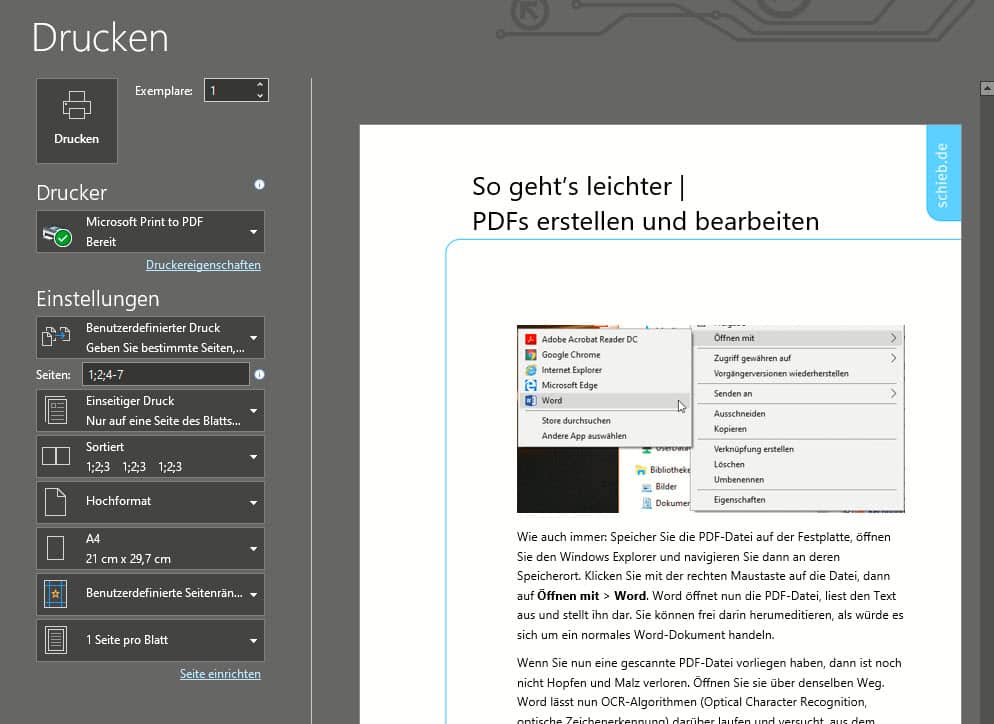The height and width of the screenshot is (724, 994).
Task: Open Druckereigenschaften link
Action: coord(203,265)
